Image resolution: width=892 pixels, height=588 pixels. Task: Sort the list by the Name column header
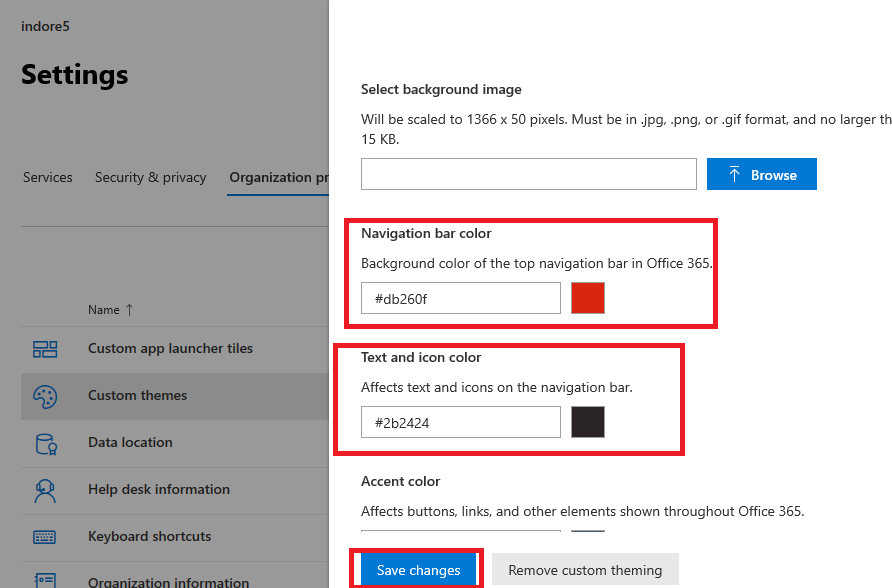pyautogui.click(x=104, y=310)
